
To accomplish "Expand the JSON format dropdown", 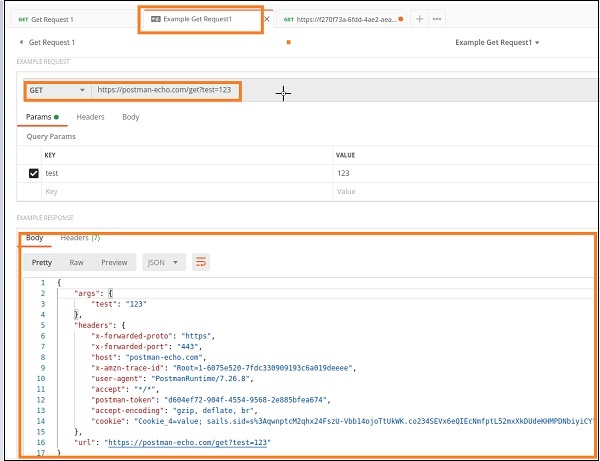I will click(165, 262).
